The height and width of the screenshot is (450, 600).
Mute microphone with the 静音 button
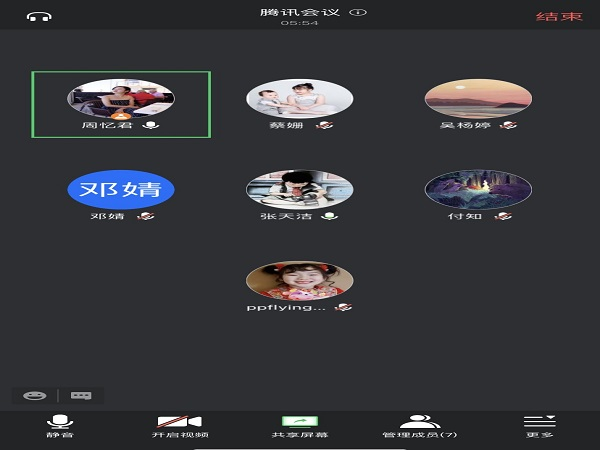coord(60,425)
